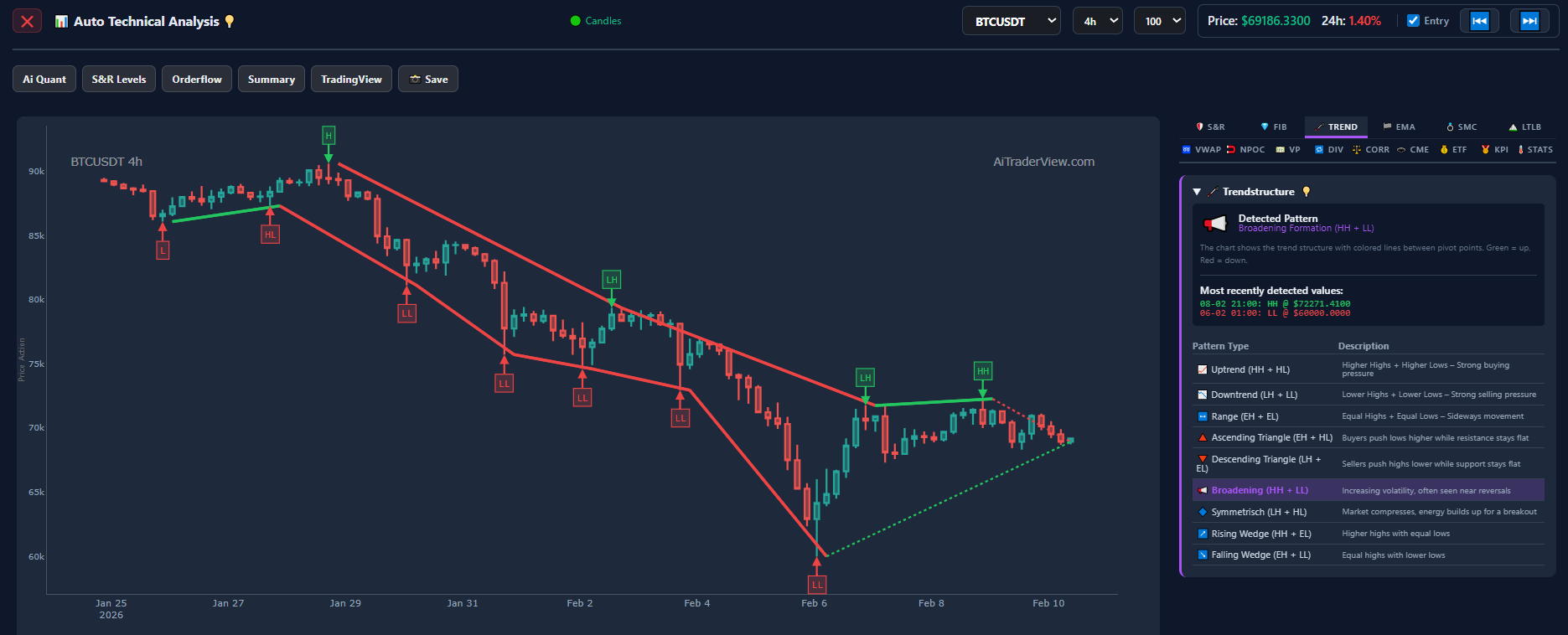This screenshot has height=635, width=1568.
Task: Toggle the Entry checkbox
Action: tap(1414, 21)
